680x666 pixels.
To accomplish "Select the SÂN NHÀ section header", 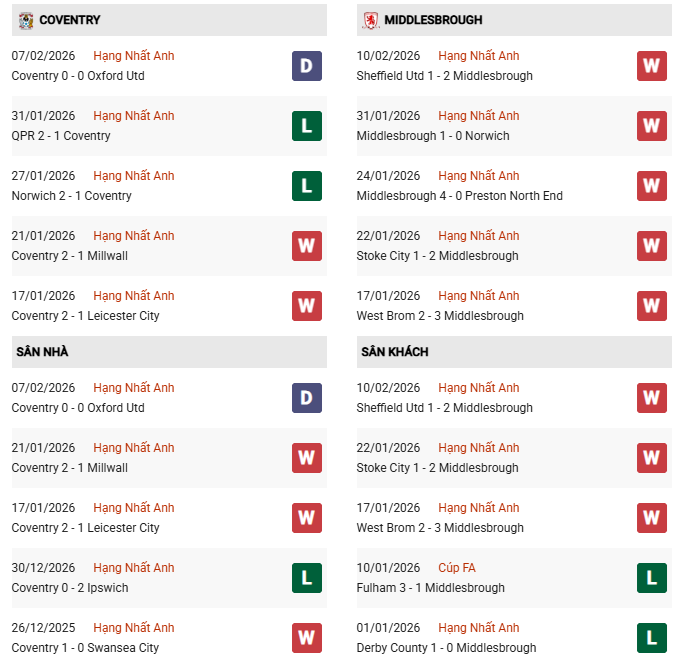I will [42, 352].
